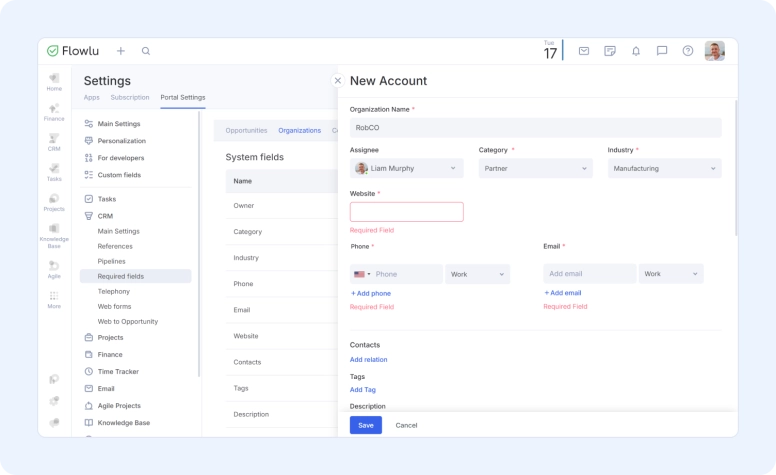
Task: Open Assignee dropdown showing Liam Murphy
Action: click(406, 168)
